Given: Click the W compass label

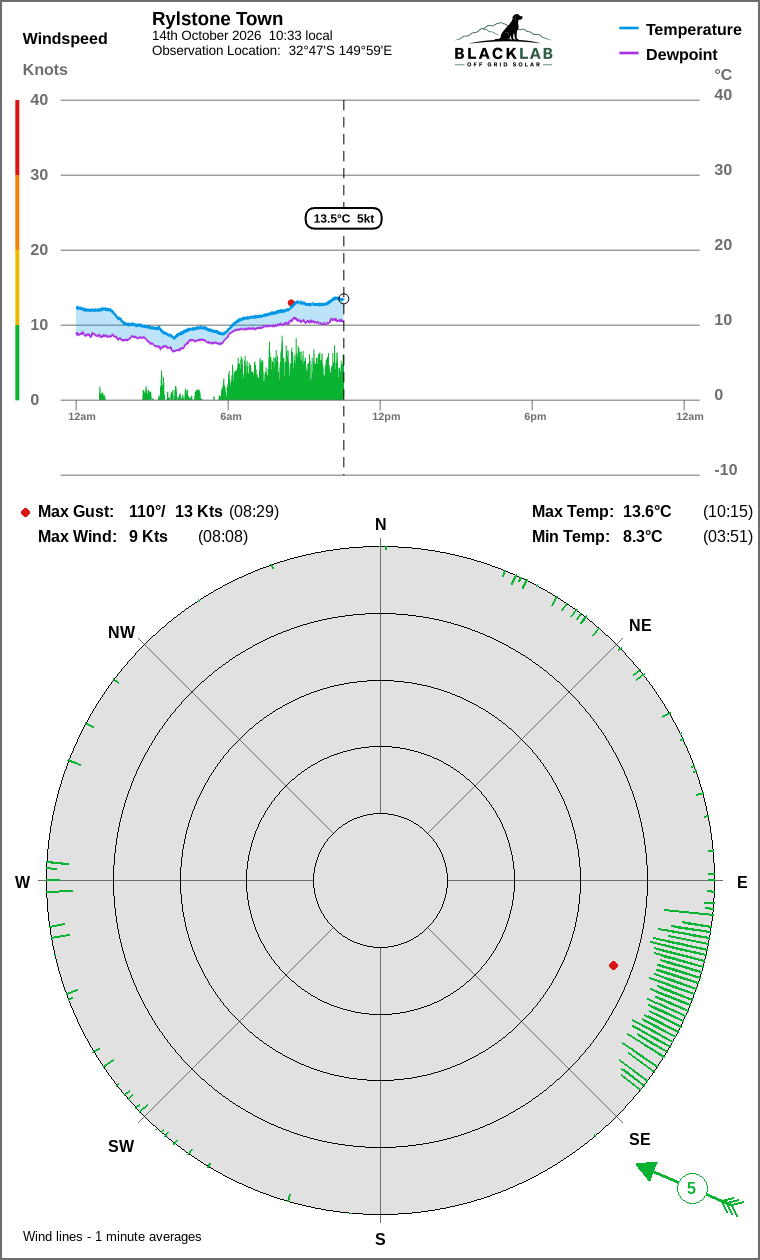Looking at the screenshot, I should [x=22, y=882].
